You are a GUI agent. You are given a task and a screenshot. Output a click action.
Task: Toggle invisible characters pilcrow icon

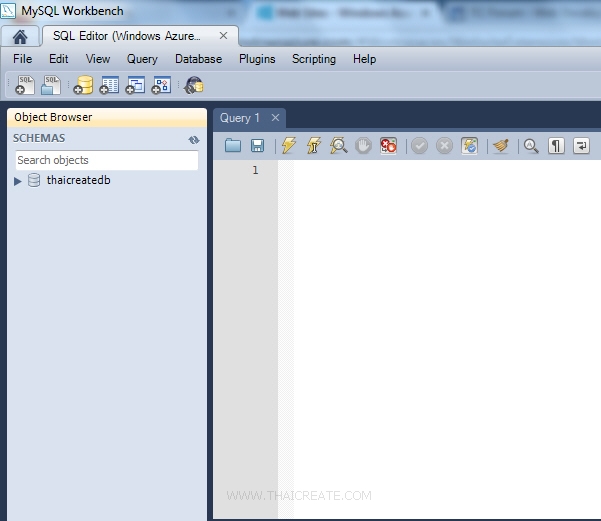[x=556, y=146]
